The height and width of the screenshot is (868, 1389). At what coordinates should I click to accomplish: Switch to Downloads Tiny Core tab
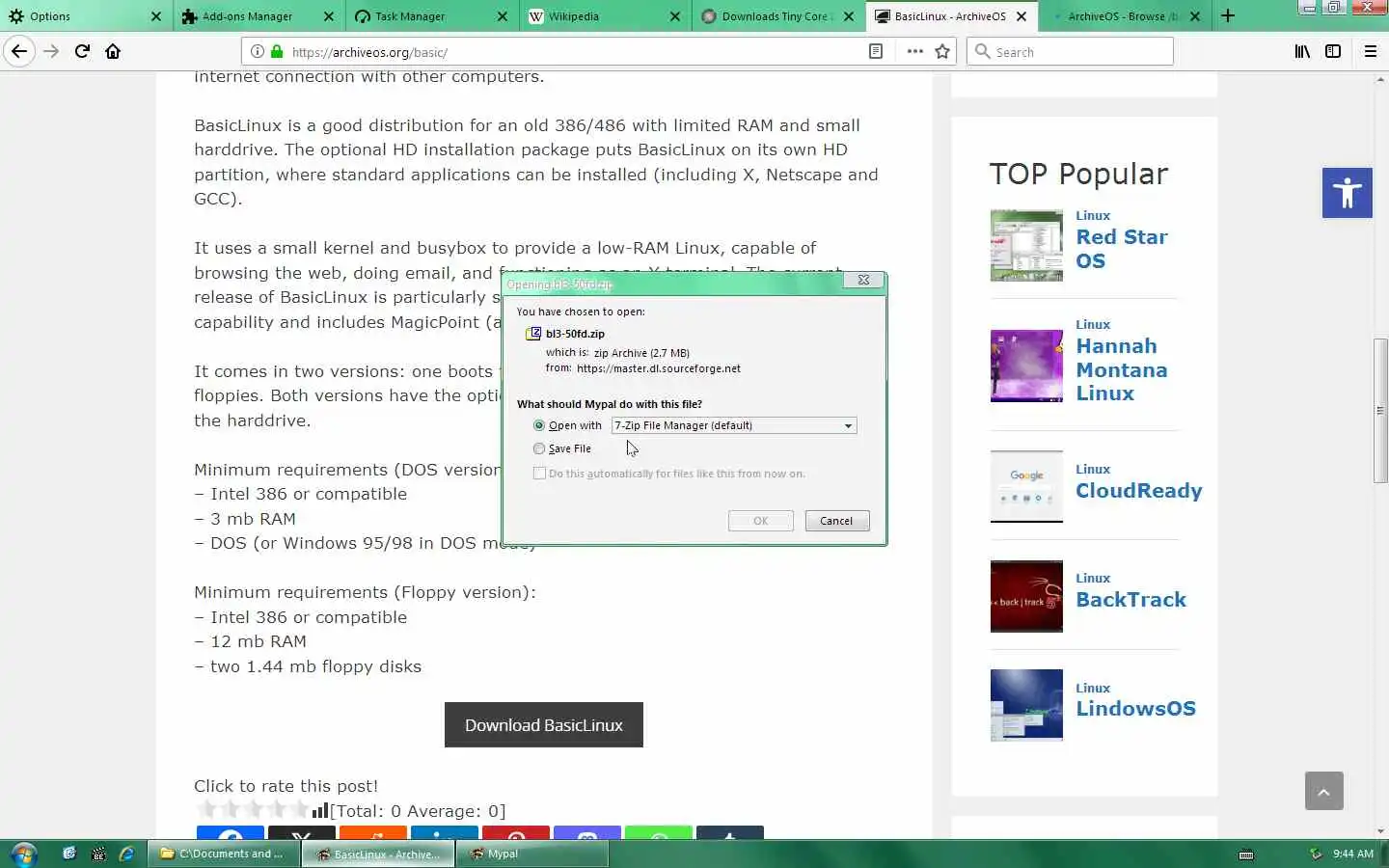(776, 16)
